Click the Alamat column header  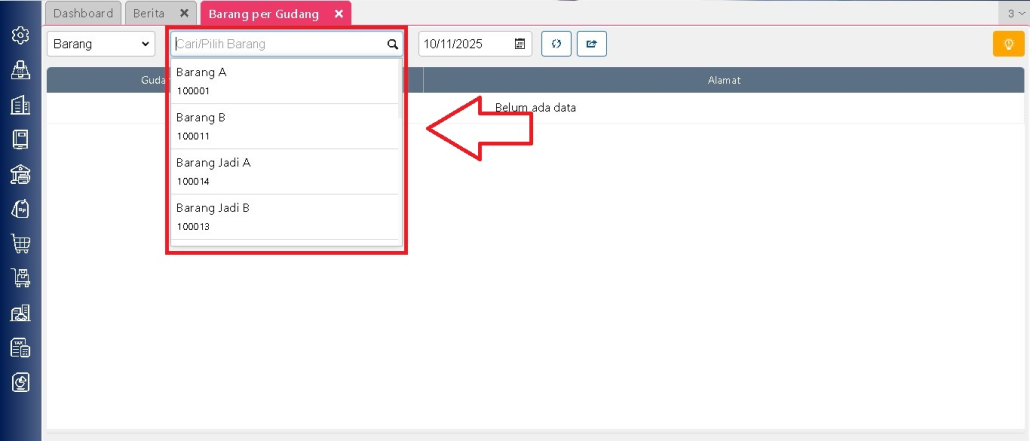coord(723,80)
